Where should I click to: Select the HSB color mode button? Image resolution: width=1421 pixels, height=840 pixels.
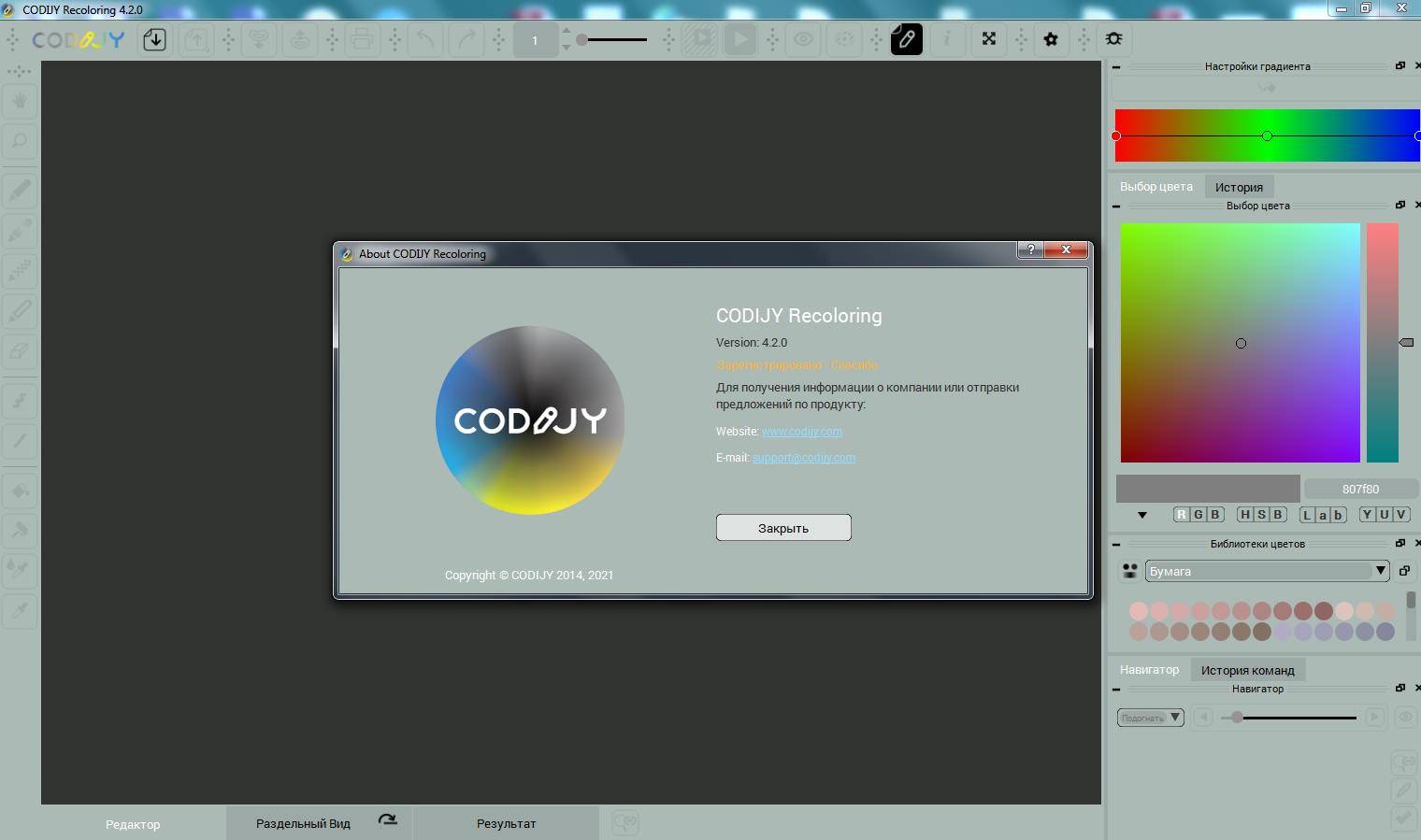point(1261,515)
